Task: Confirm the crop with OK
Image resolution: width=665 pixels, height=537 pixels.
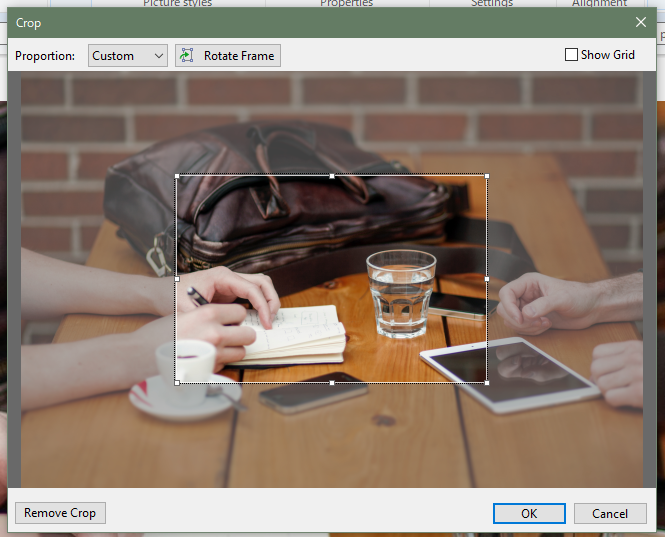Action: click(x=529, y=513)
